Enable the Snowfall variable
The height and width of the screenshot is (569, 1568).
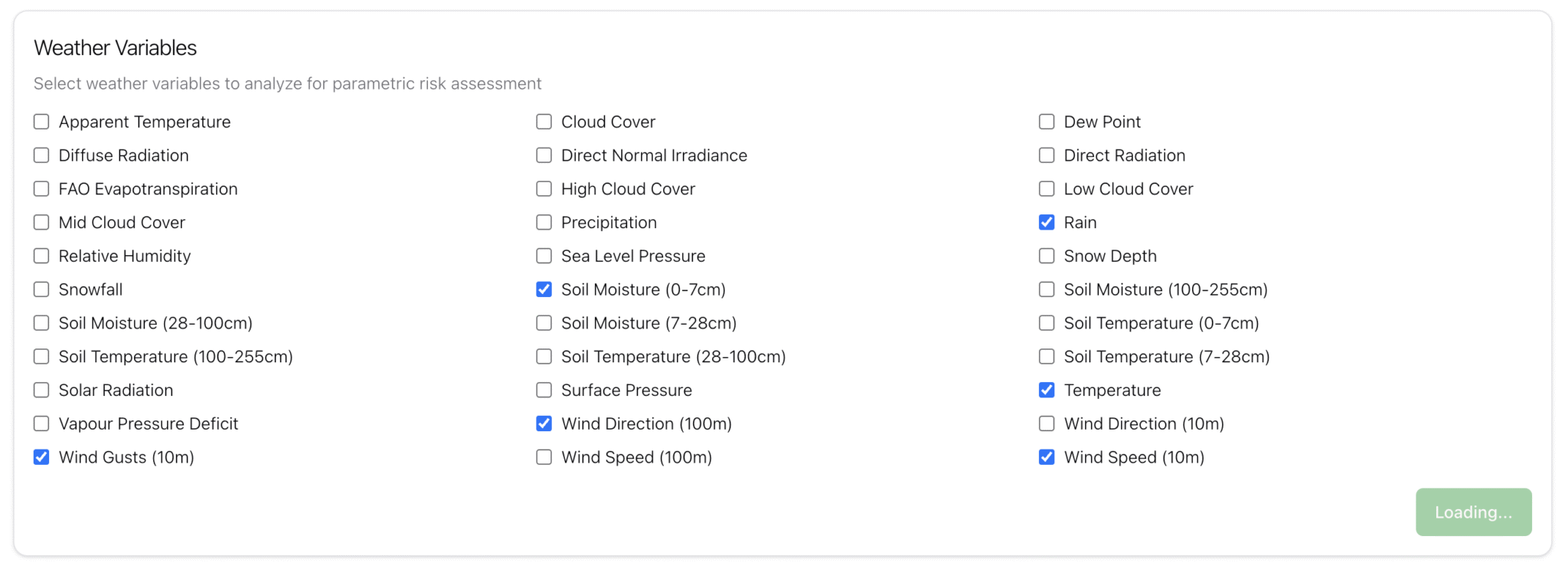point(41,289)
